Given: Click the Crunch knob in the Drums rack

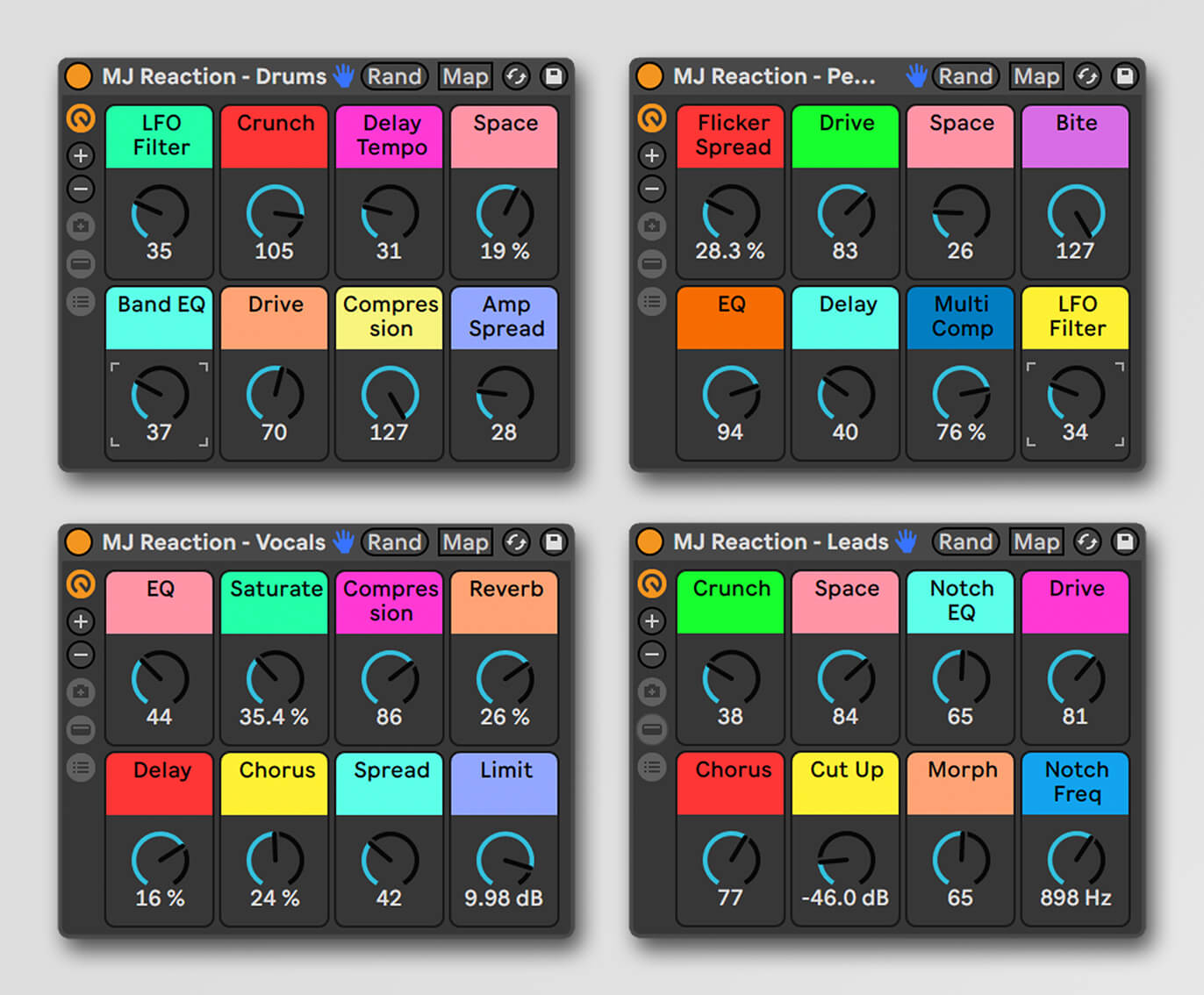Looking at the screenshot, I should click(275, 213).
